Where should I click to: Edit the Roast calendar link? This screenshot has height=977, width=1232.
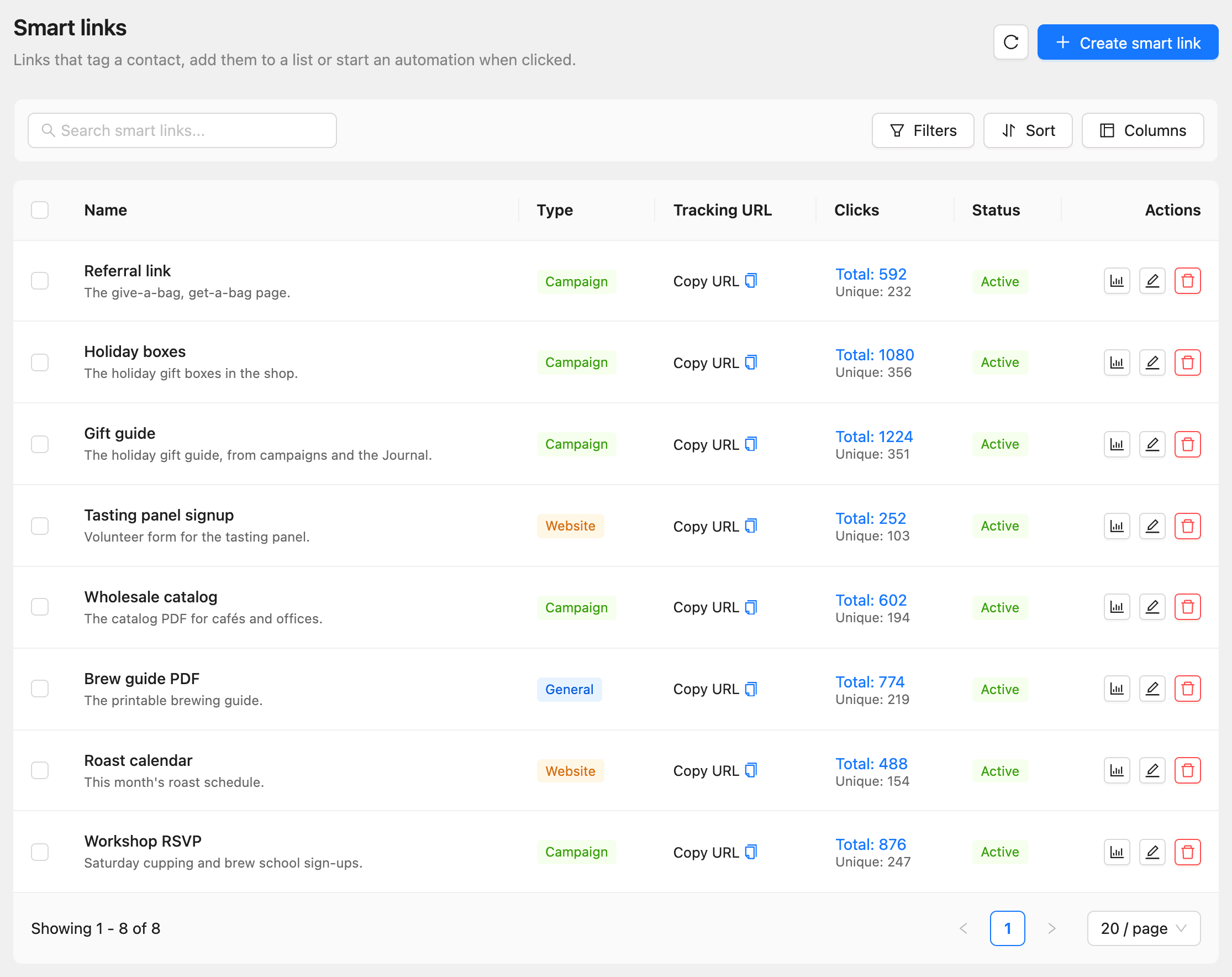tap(1152, 770)
